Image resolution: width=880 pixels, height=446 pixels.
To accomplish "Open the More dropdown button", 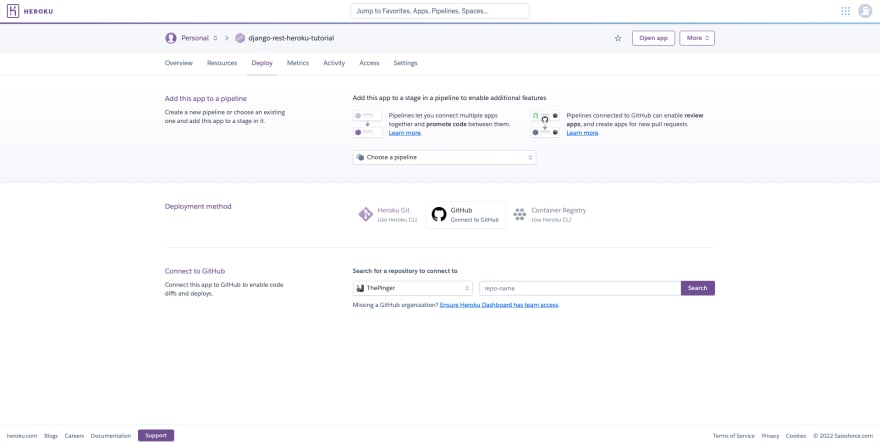I will (697, 38).
